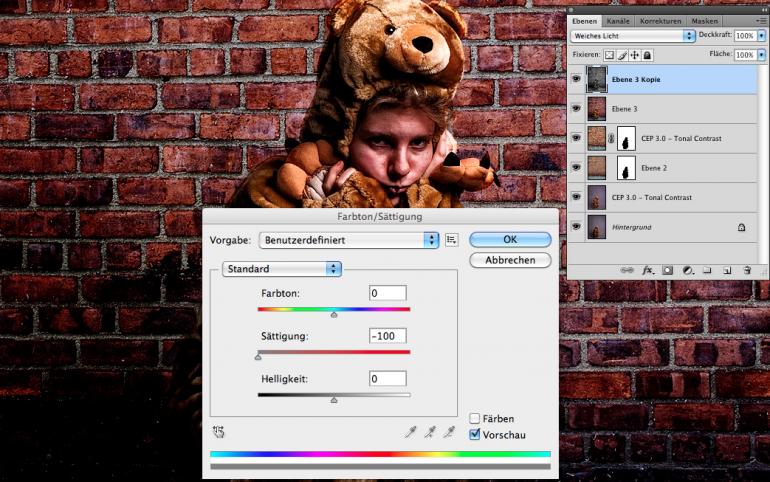Select the first eyedropper tool
The image size is (770, 482).
pyautogui.click(x=410, y=432)
